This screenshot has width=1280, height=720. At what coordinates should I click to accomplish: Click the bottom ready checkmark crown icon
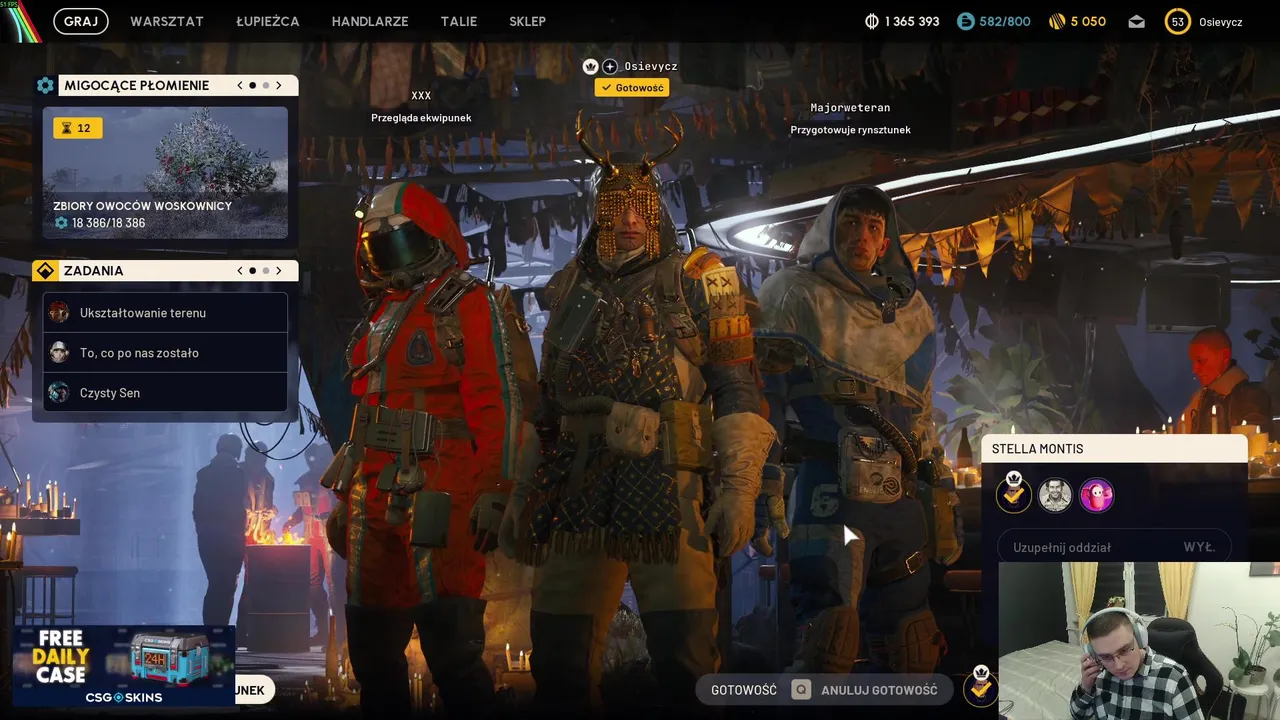(981, 686)
